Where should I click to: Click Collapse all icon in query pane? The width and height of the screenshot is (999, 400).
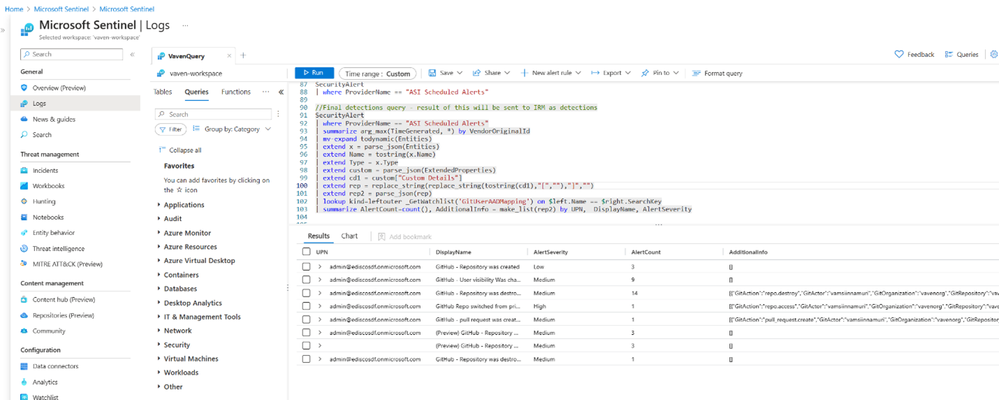click(x=162, y=150)
